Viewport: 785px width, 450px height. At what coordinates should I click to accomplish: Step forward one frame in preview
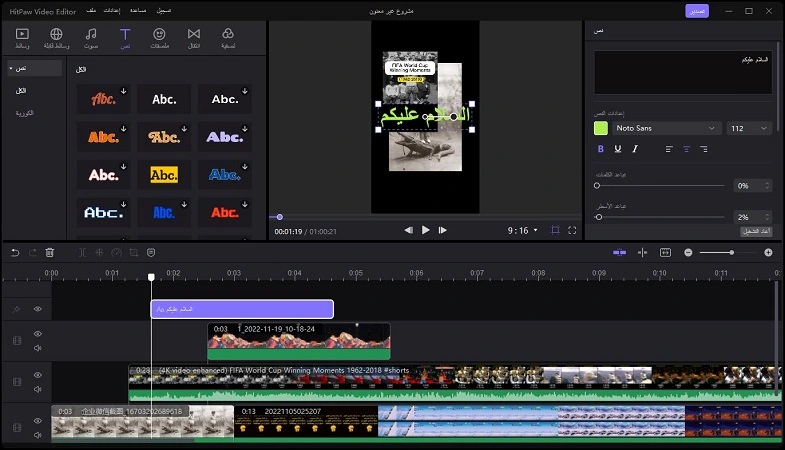coord(443,230)
